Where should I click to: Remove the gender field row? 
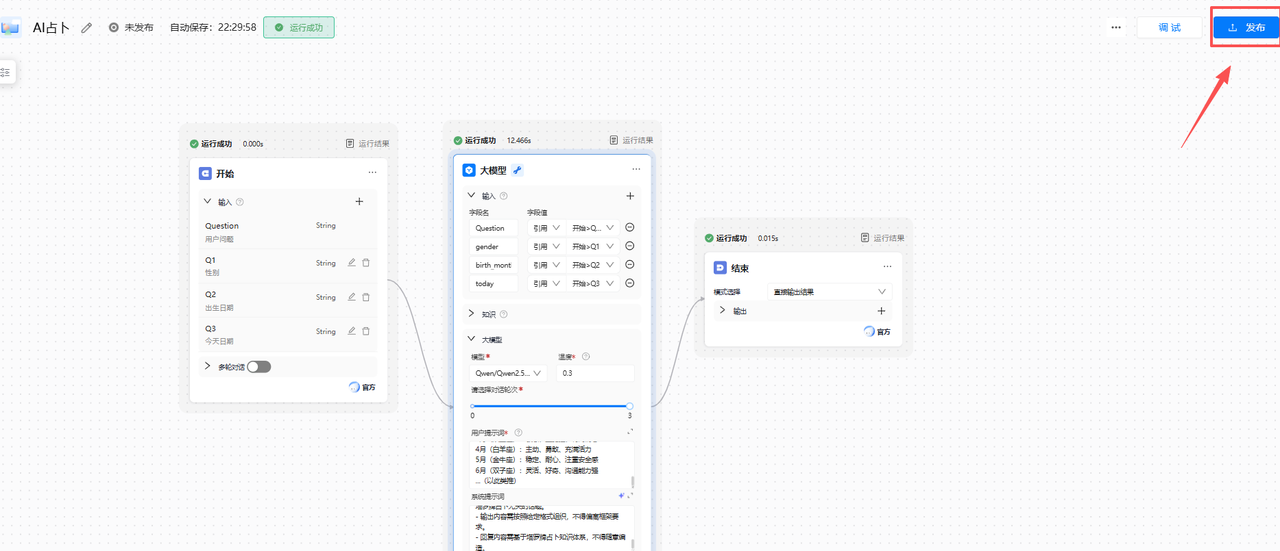630,246
